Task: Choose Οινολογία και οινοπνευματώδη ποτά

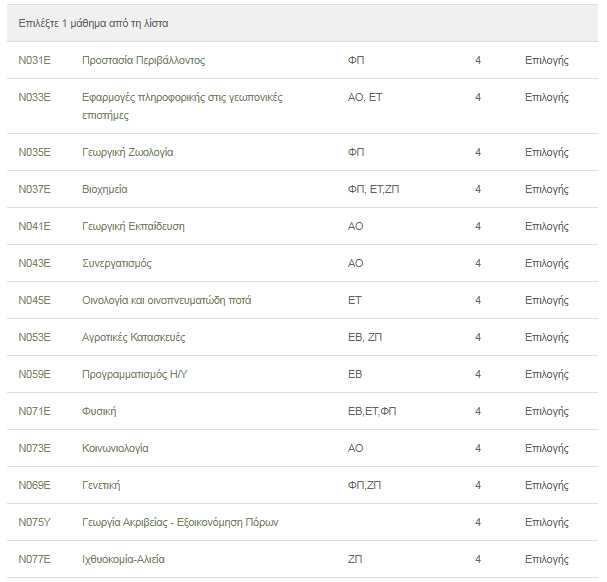Action: coord(166,300)
